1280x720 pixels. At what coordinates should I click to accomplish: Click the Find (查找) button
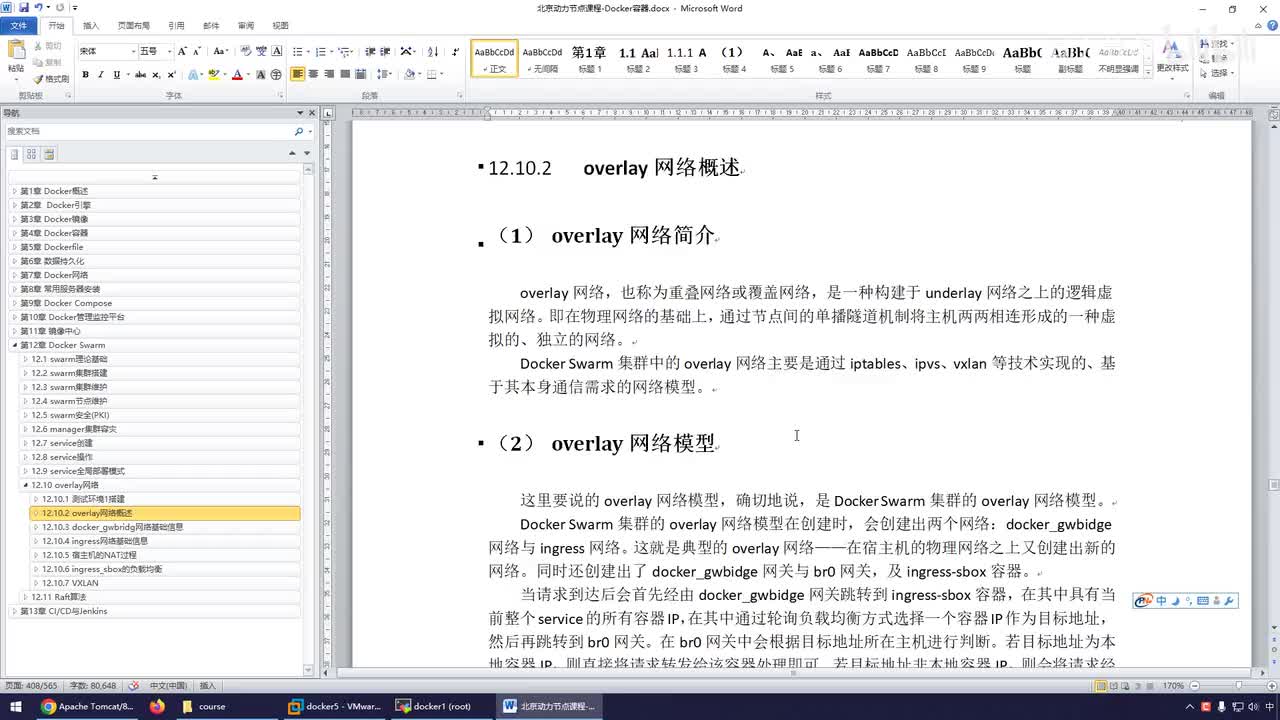[1217, 45]
